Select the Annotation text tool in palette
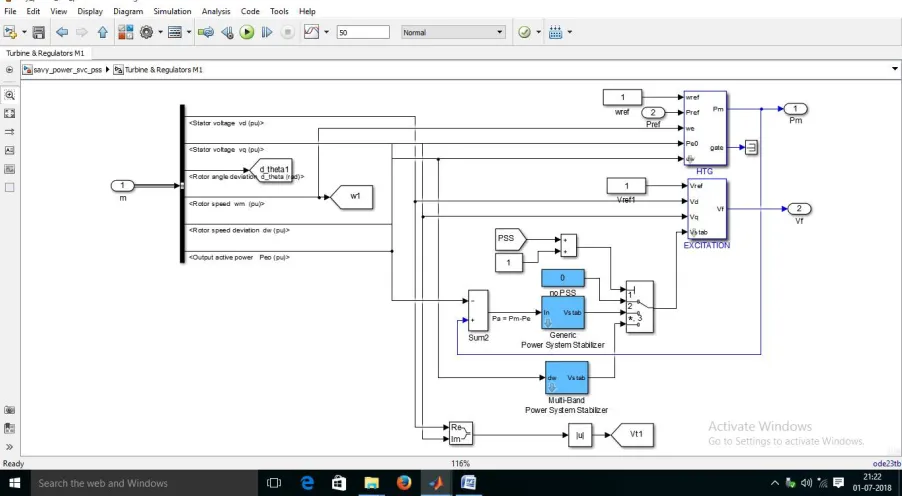 point(9,150)
